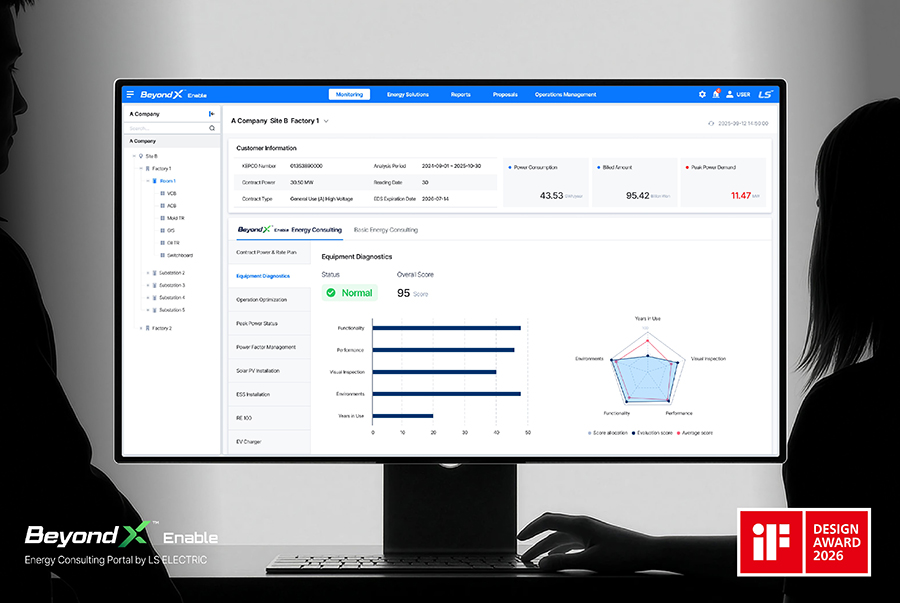The image size is (900, 603).
Task: Click the refresh icon beside the timestamp
Action: click(711, 123)
